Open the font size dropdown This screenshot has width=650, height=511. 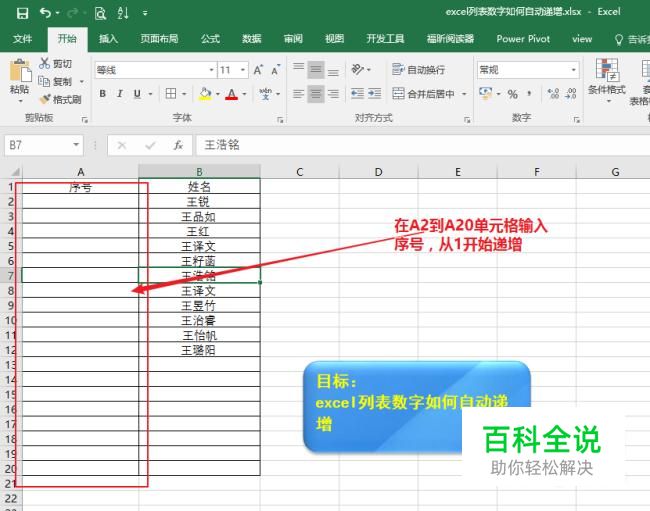pos(243,70)
